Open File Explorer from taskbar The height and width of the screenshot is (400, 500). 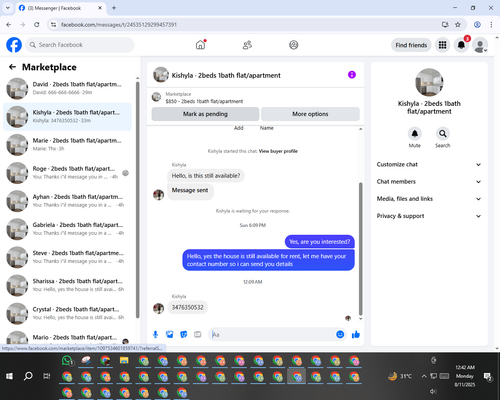pyautogui.click(x=124, y=361)
